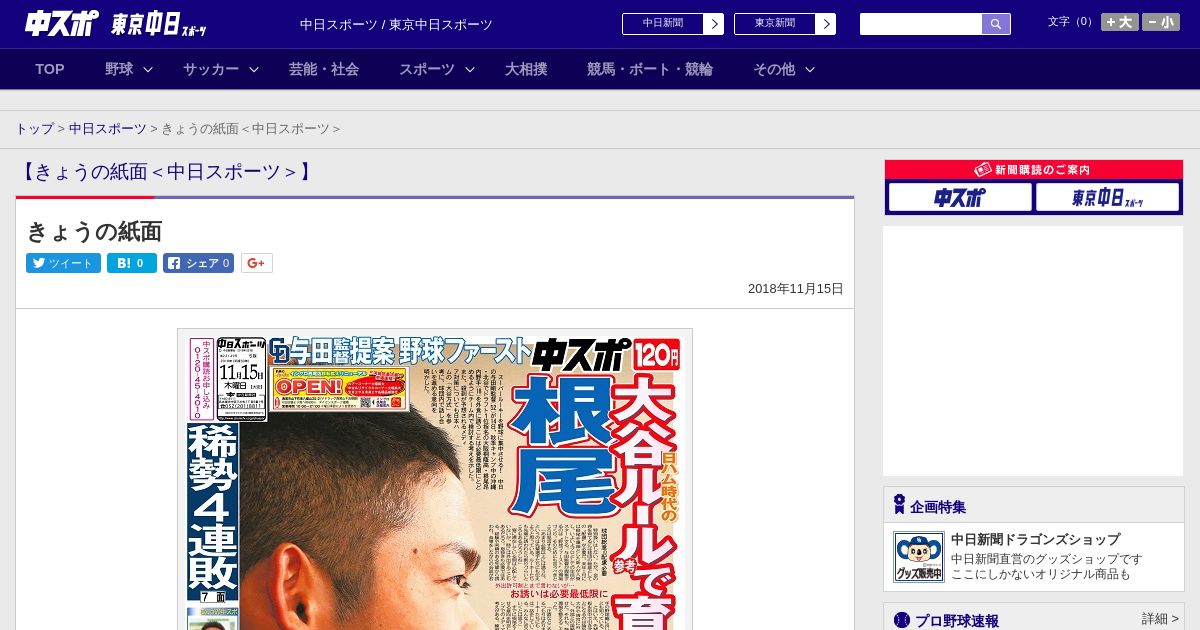
Task: Expand the 野球 dropdown chevron
Action: (148, 69)
